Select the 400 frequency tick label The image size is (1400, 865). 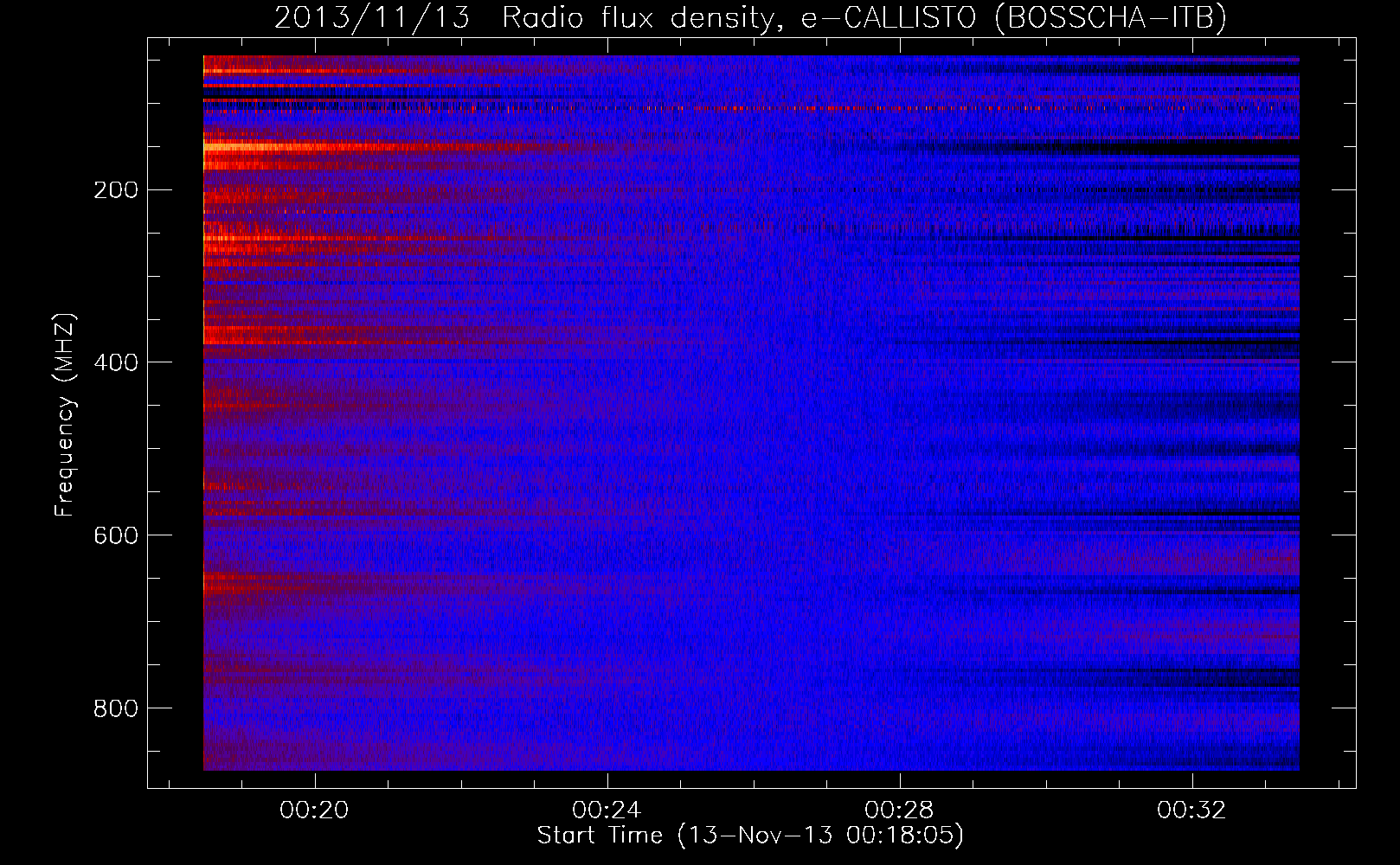(x=116, y=362)
